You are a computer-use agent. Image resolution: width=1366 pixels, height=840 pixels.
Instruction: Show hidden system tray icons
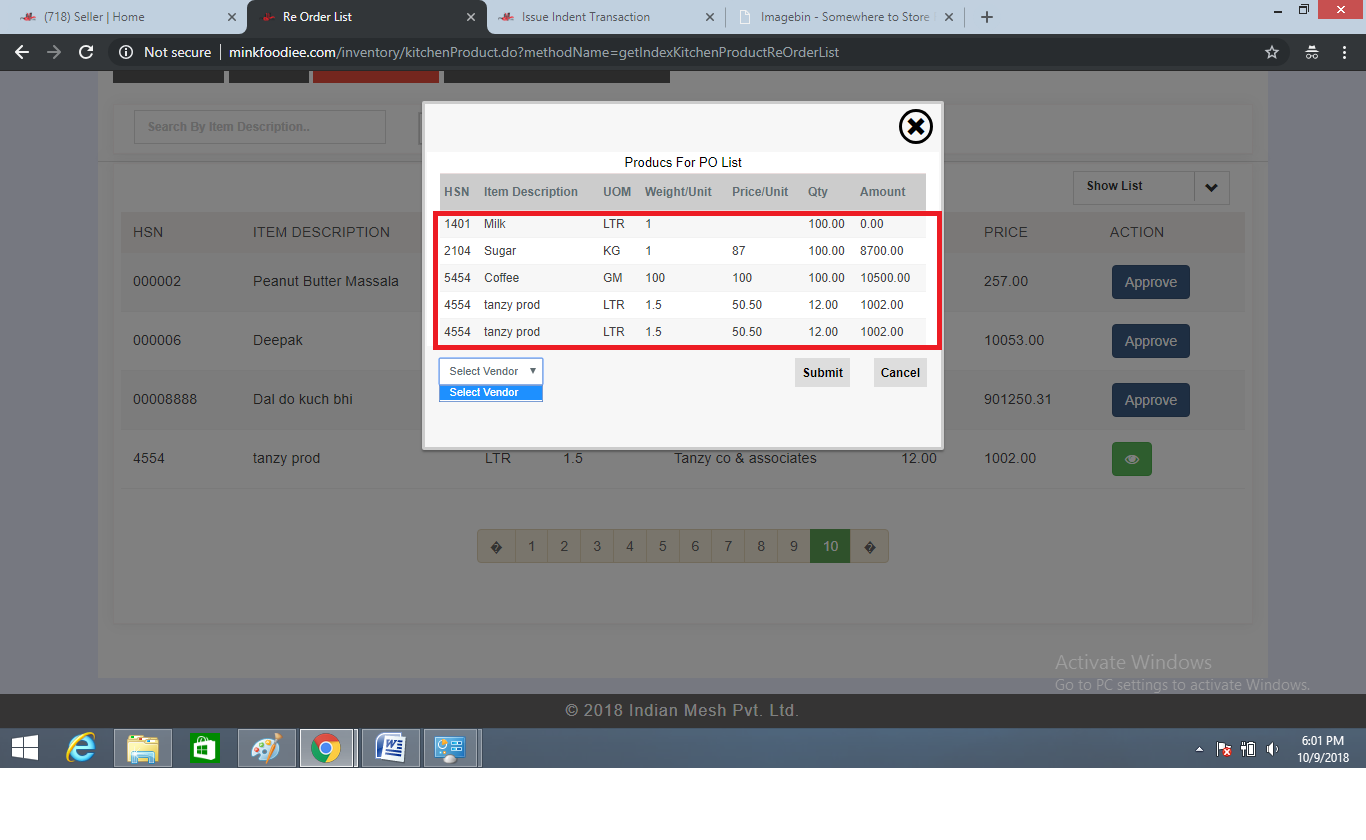click(1199, 749)
